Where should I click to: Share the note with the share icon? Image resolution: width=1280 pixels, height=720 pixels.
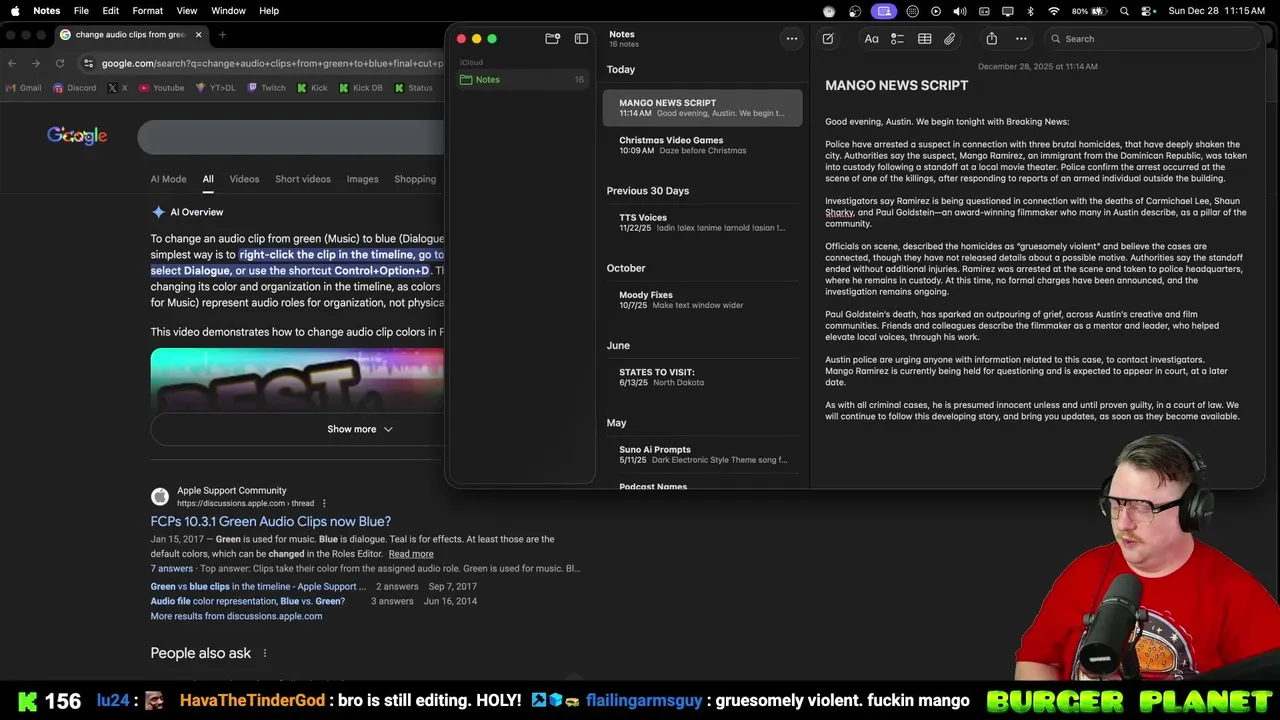tap(991, 39)
